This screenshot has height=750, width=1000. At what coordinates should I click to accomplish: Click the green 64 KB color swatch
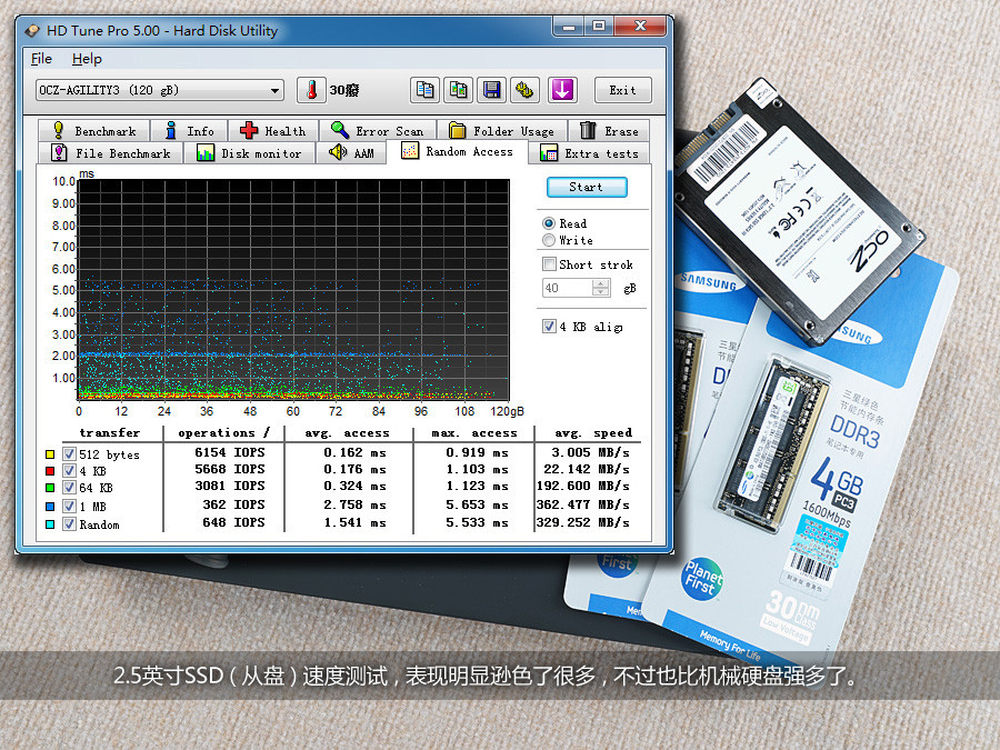click(50, 487)
